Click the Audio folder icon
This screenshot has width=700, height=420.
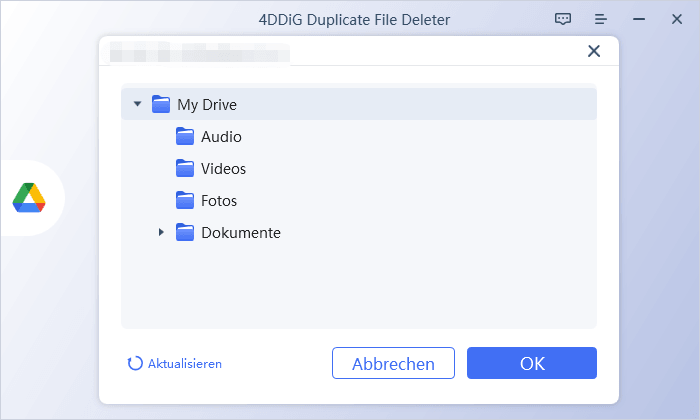coord(184,137)
